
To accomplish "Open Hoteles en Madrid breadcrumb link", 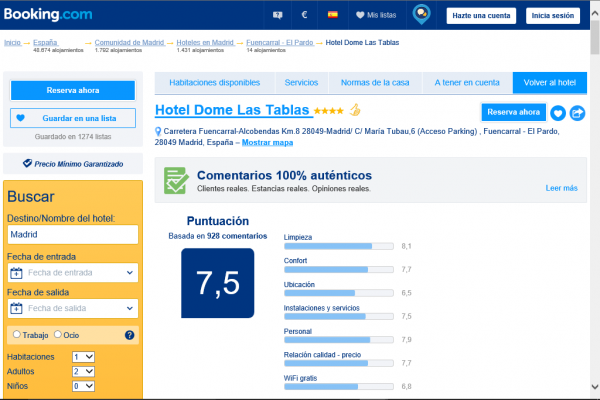I will tap(205, 42).
